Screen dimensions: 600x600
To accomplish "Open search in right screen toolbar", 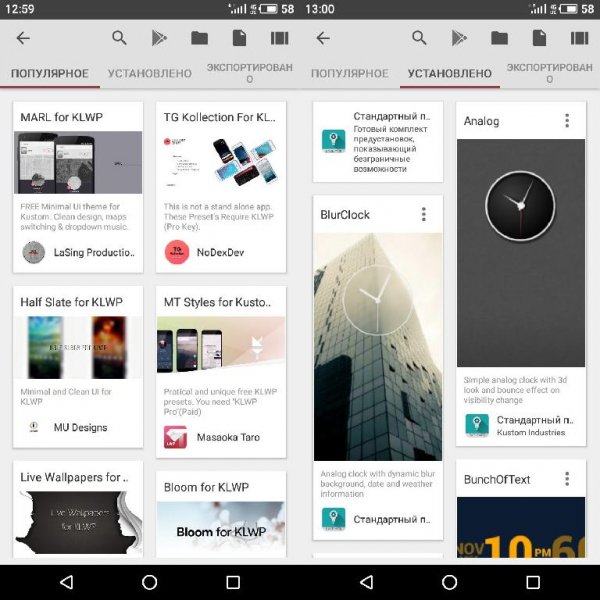I will 419,38.
